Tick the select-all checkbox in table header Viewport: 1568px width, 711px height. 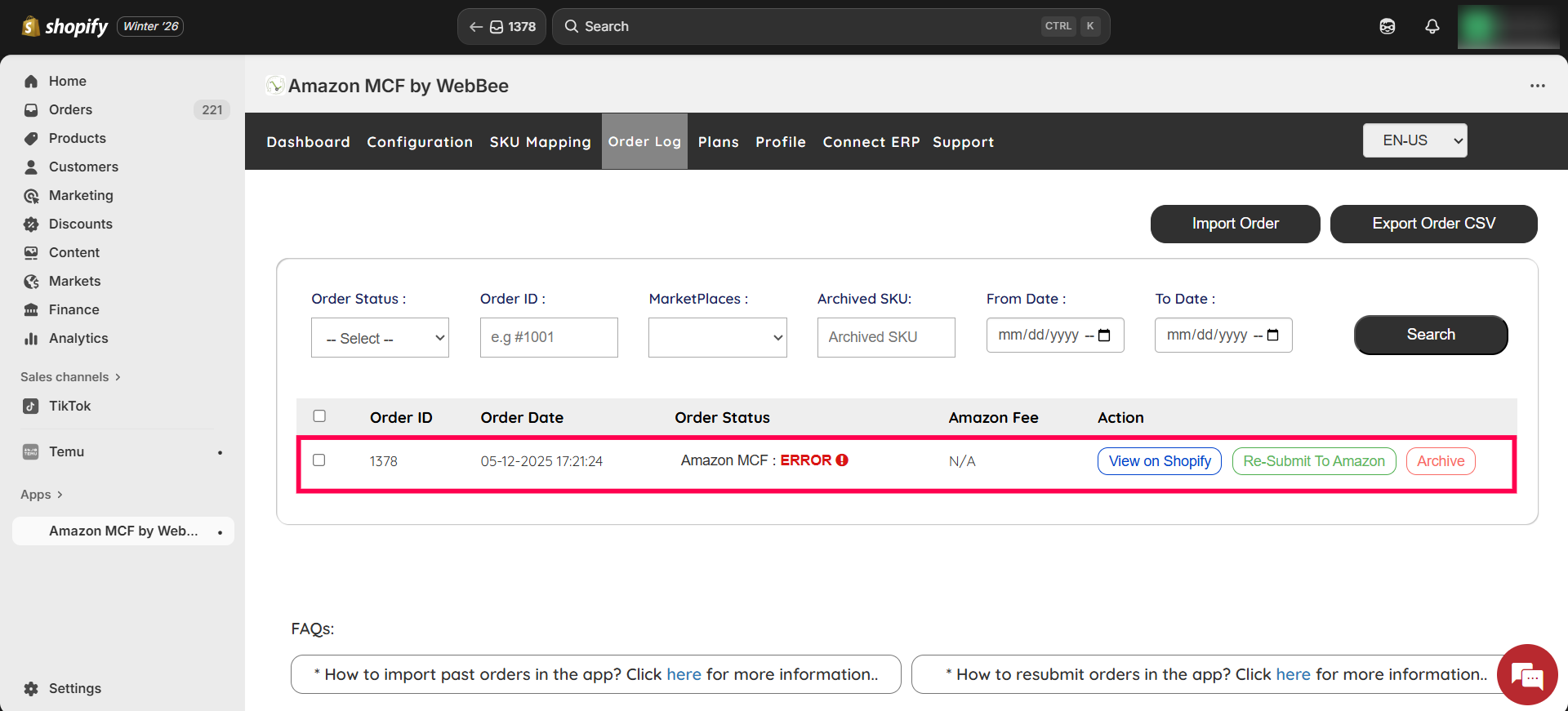tap(319, 416)
